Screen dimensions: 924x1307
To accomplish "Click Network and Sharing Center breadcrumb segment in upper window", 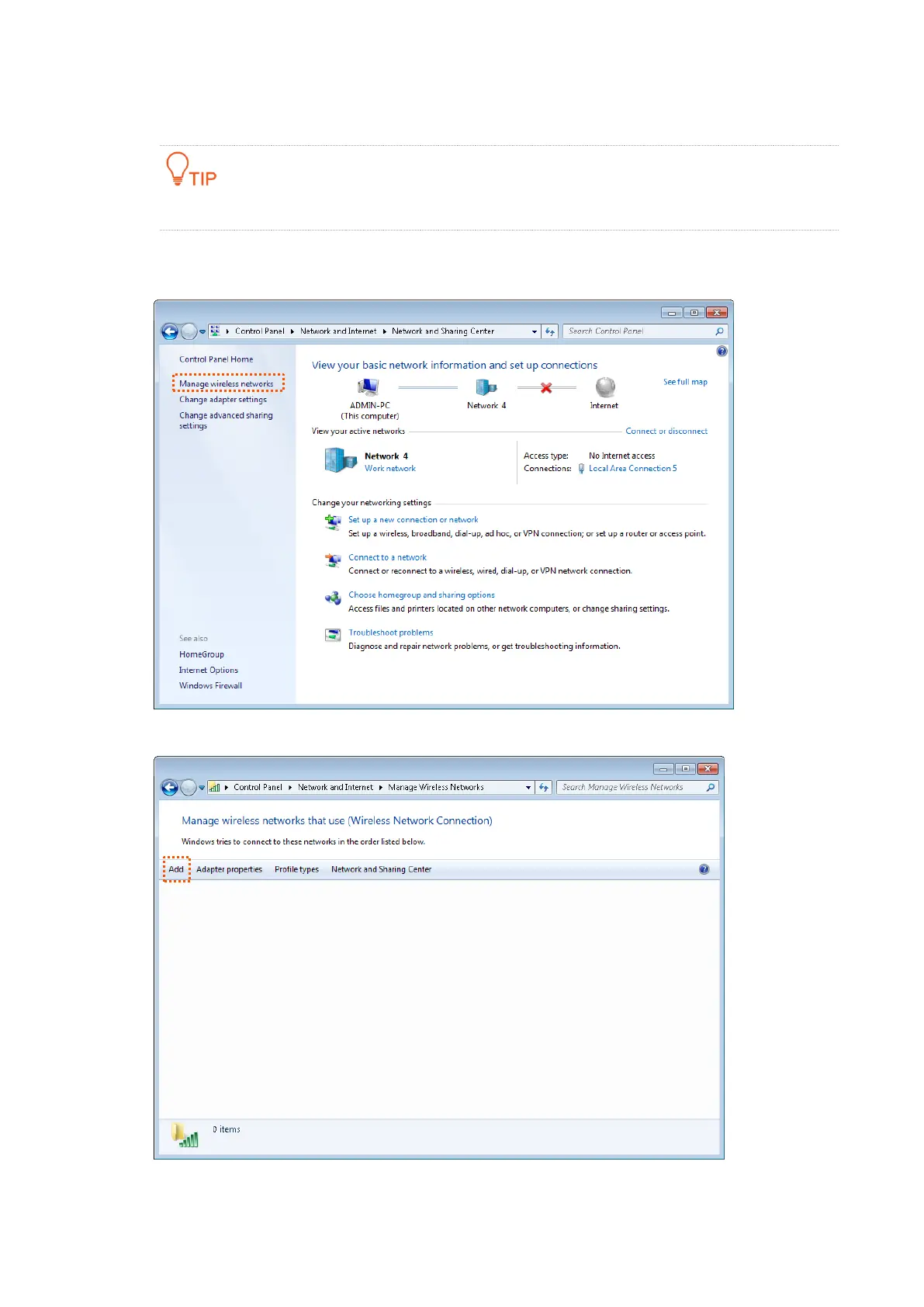I will tap(443, 331).
